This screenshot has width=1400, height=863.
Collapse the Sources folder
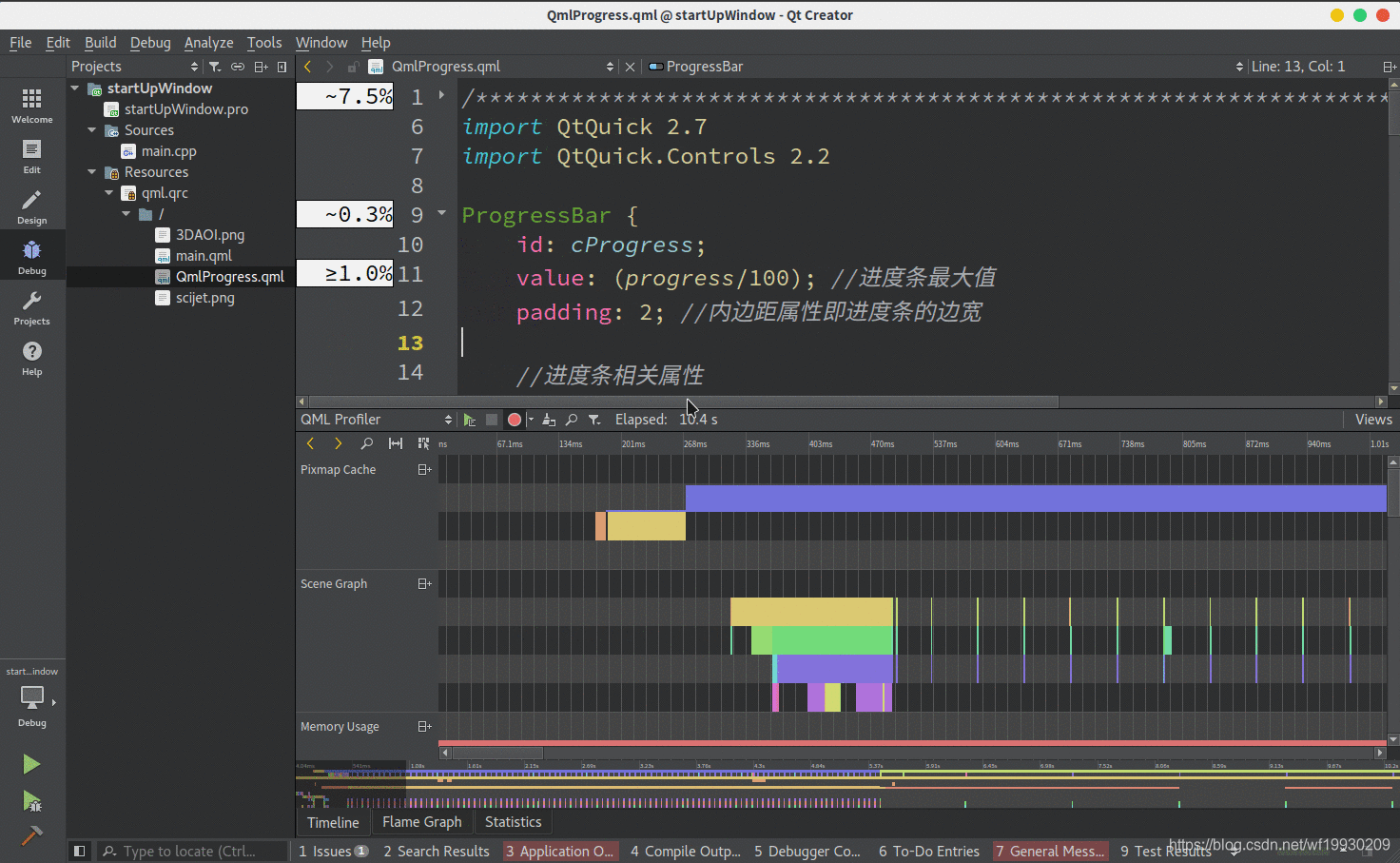92,130
